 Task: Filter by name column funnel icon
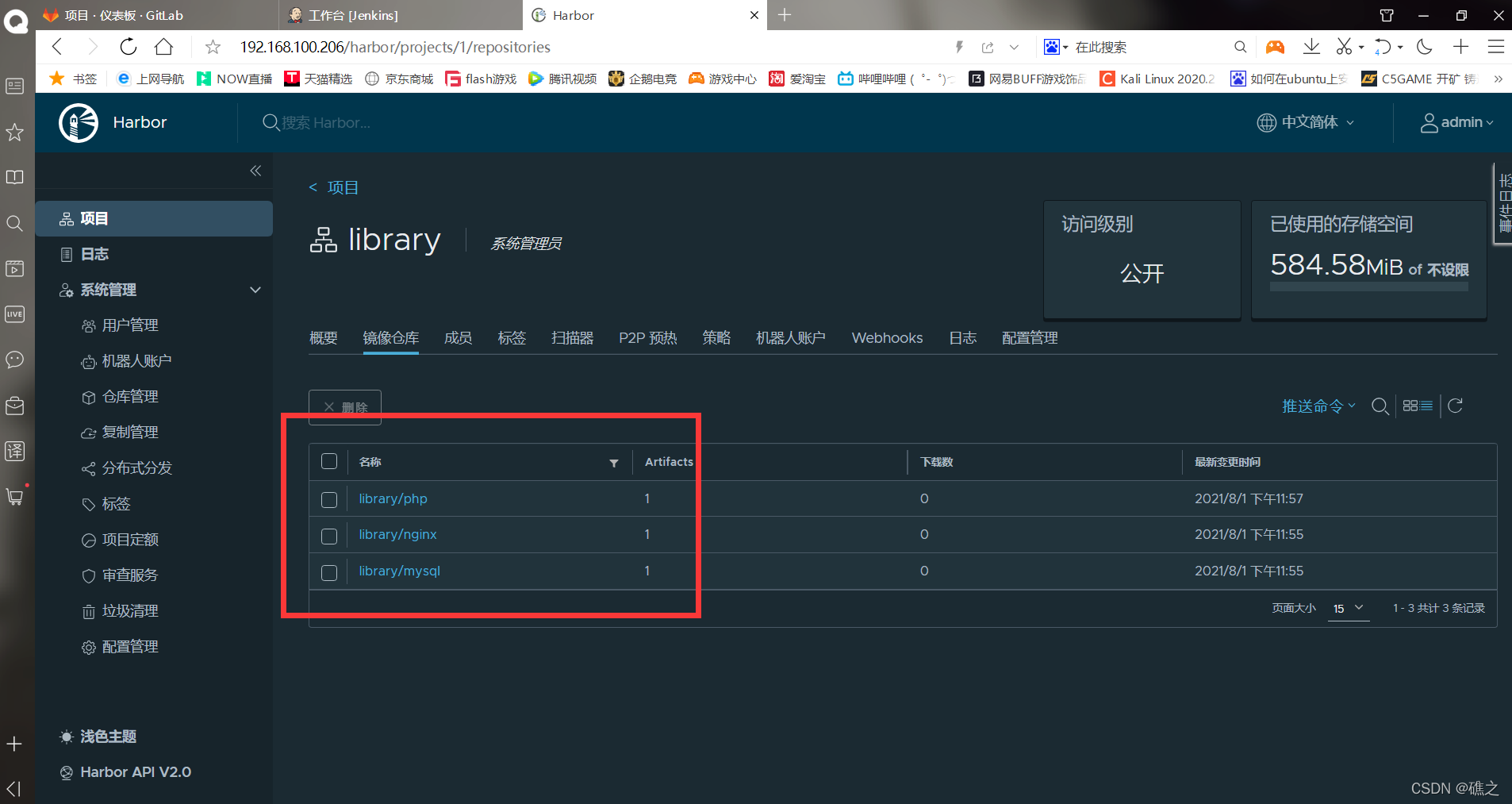click(x=613, y=463)
